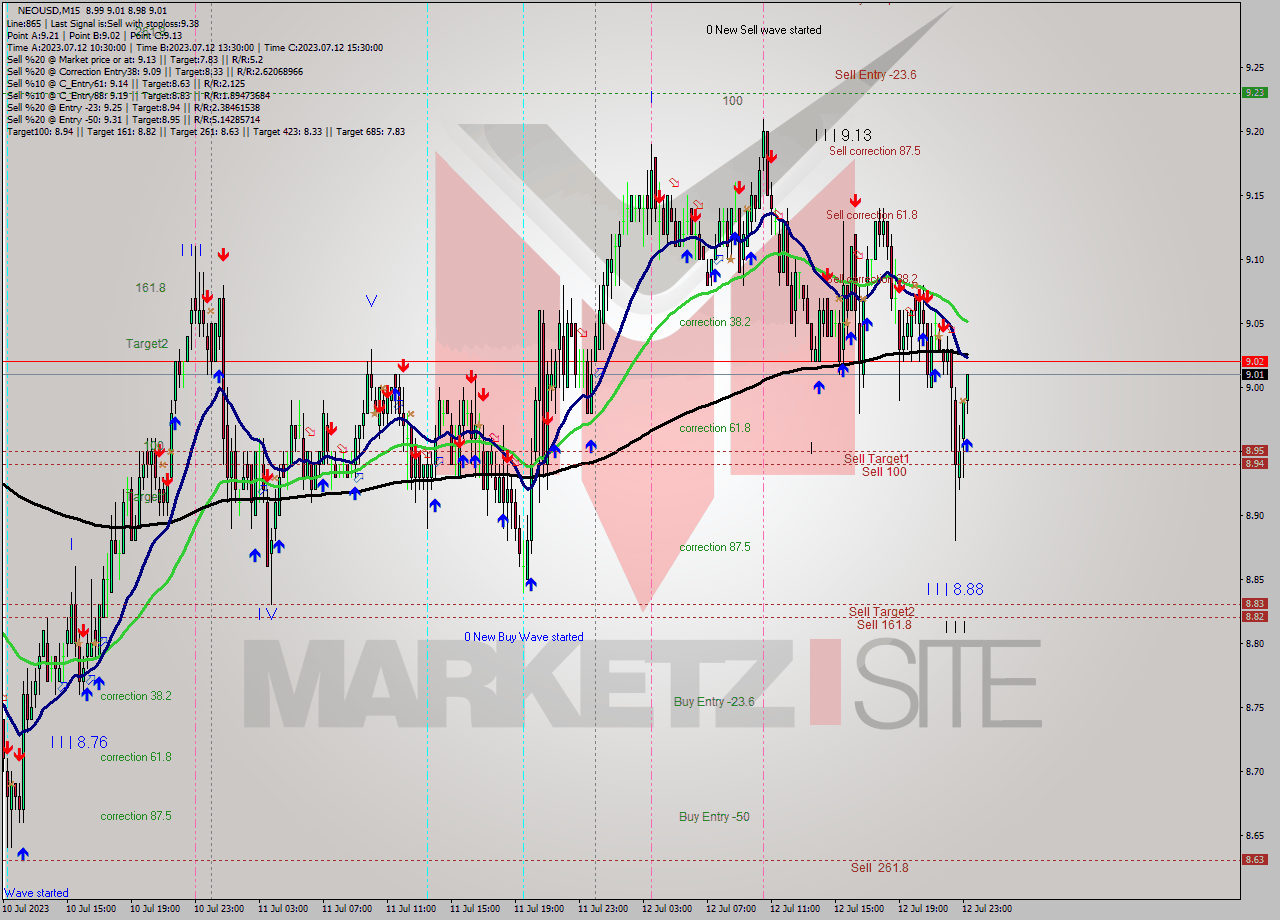The image size is (1280, 920).
Task: Click the 9.25 price axis value
Action: (x=1255, y=67)
